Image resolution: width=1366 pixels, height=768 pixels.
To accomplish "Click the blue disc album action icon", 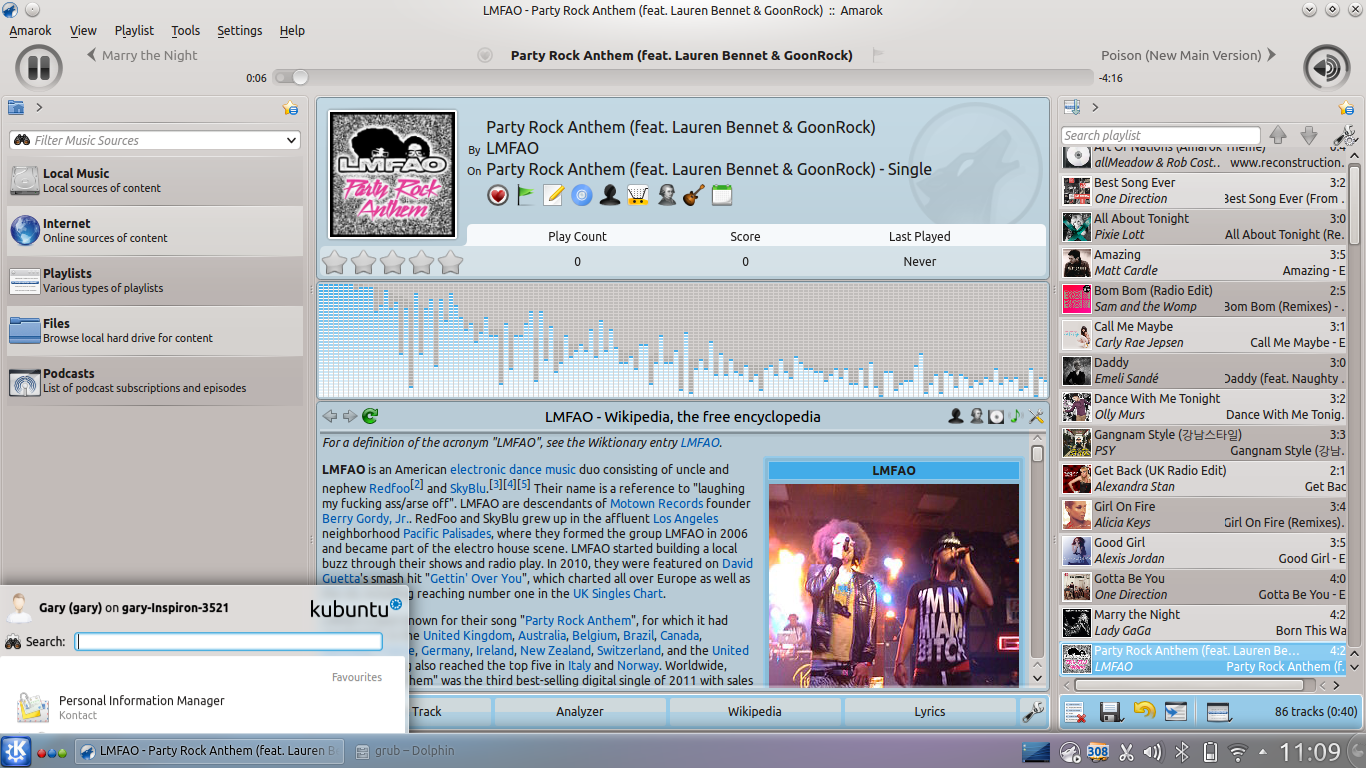I will (x=582, y=196).
